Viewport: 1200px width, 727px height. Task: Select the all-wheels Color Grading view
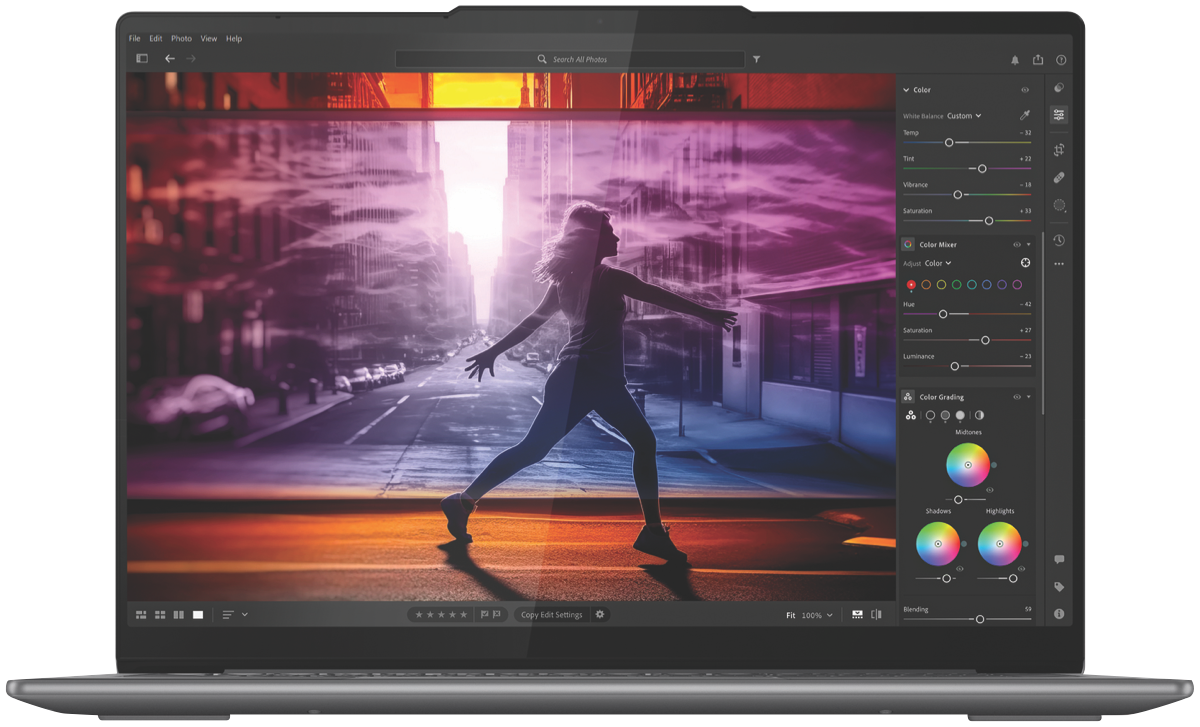[x=910, y=415]
